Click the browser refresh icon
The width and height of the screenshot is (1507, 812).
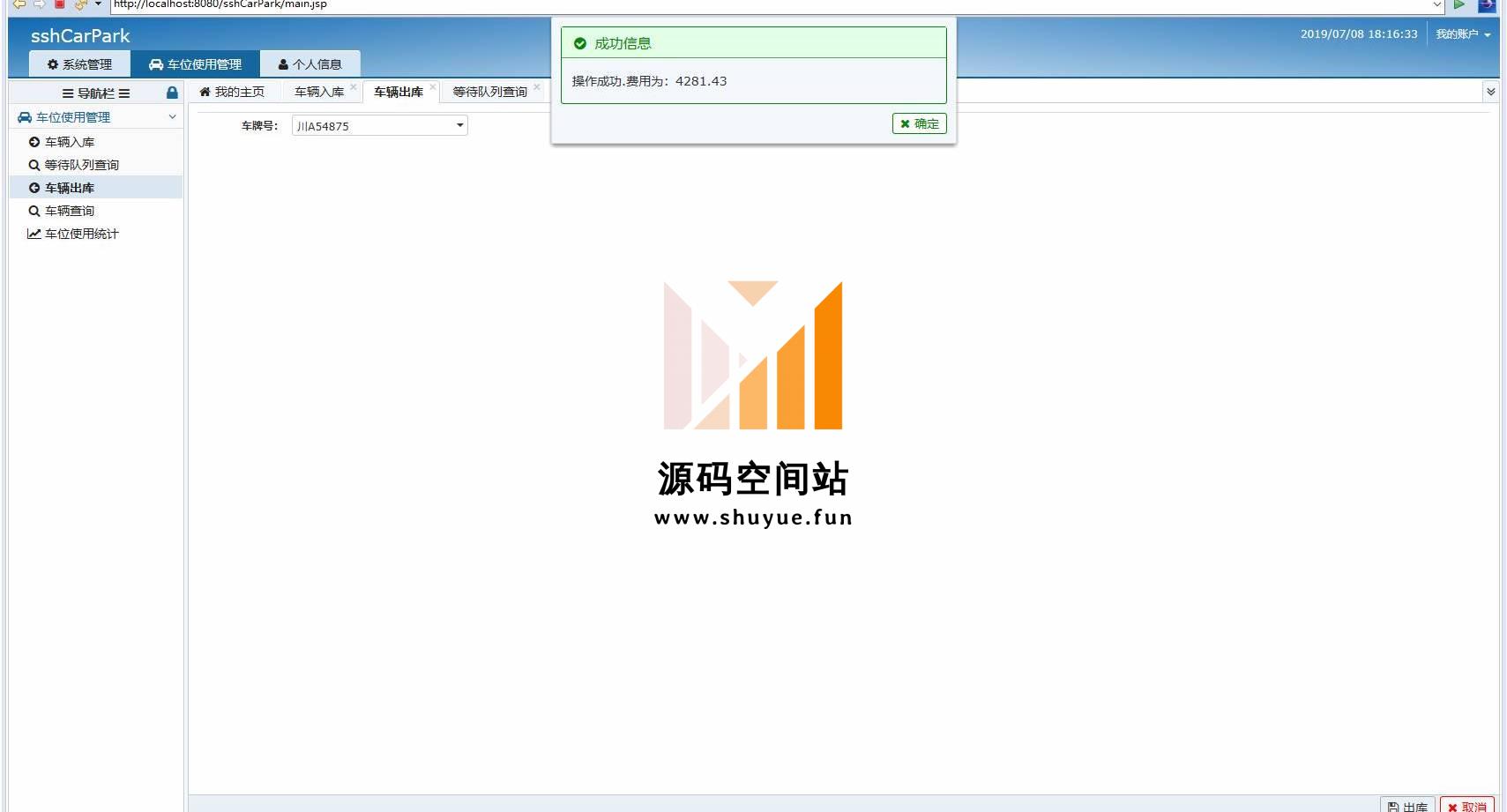81,4
